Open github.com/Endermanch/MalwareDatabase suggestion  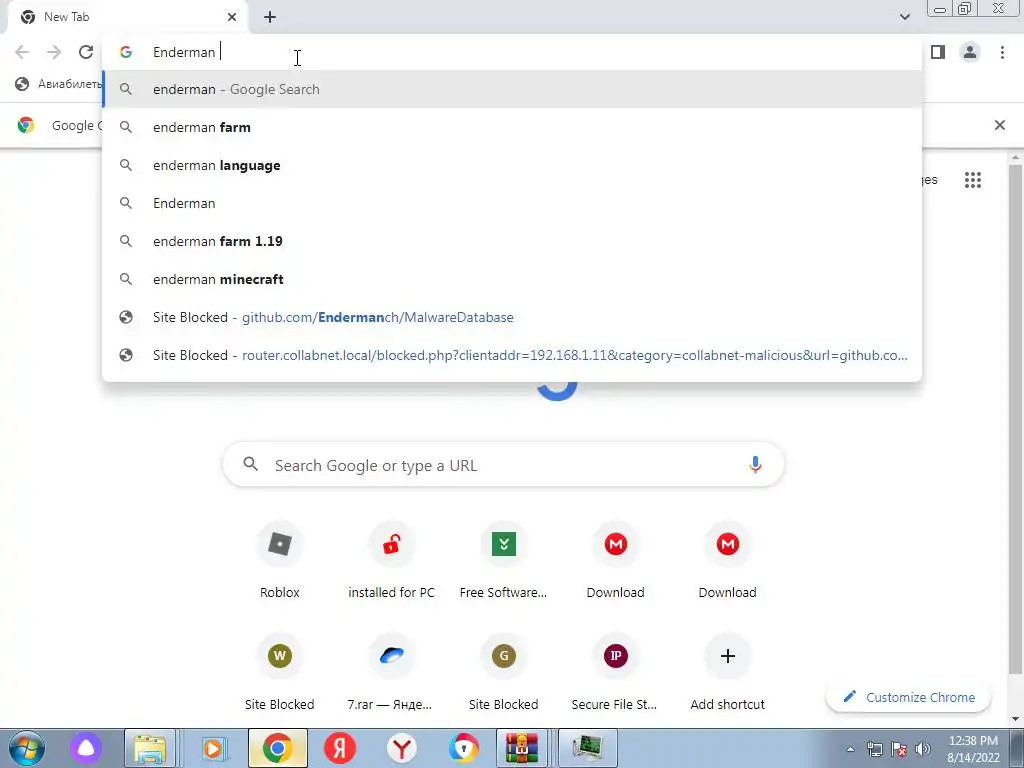coord(512,317)
